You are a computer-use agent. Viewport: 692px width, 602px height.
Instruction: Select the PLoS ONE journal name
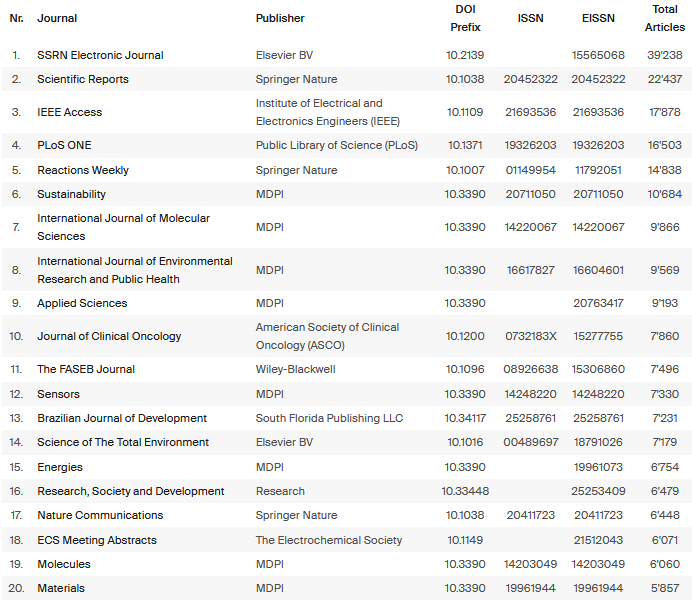(x=64, y=145)
